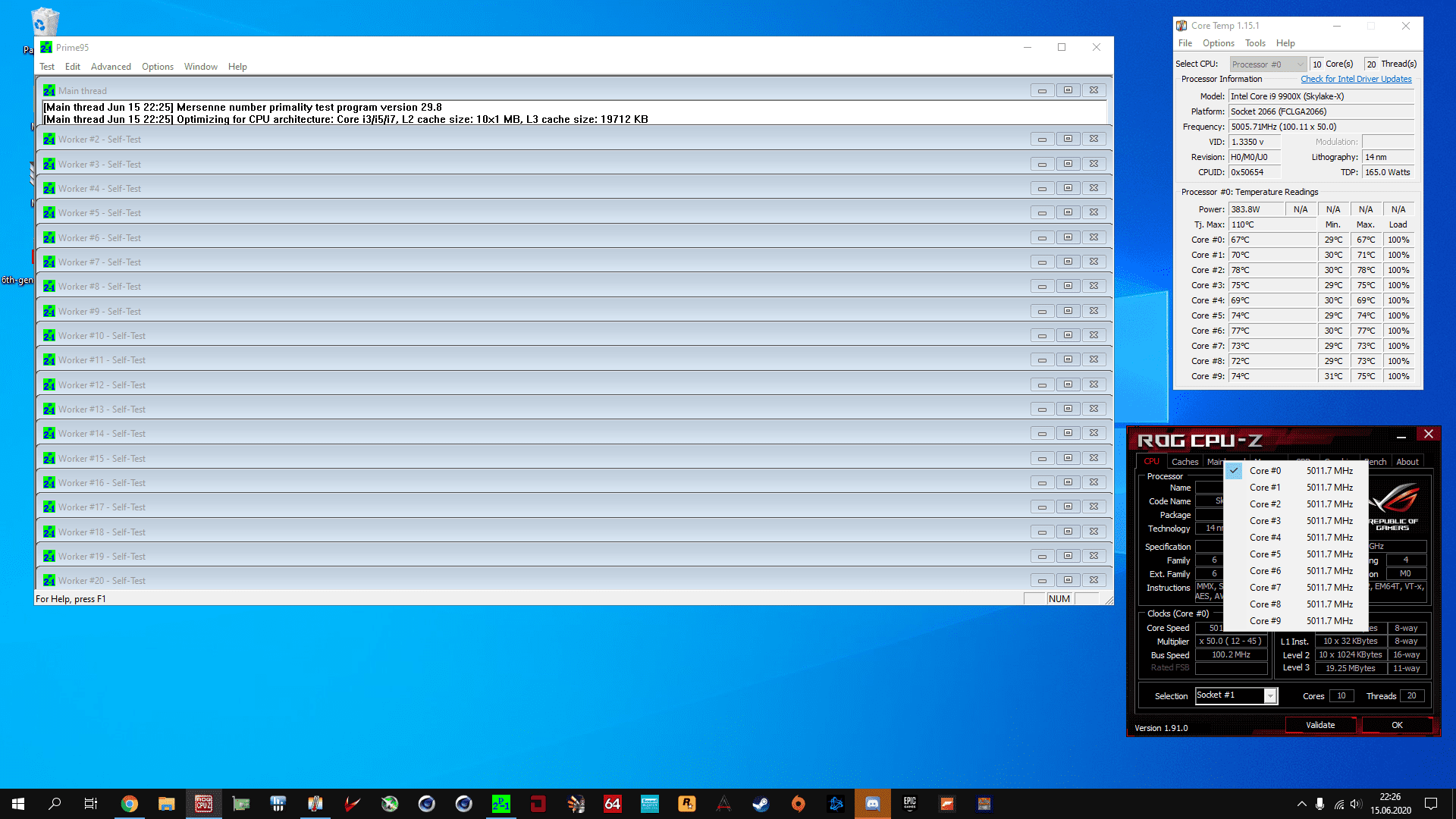Select Core #4 in core clock list
Image resolution: width=1456 pixels, height=819 pixels.
tap(1297, 538)
